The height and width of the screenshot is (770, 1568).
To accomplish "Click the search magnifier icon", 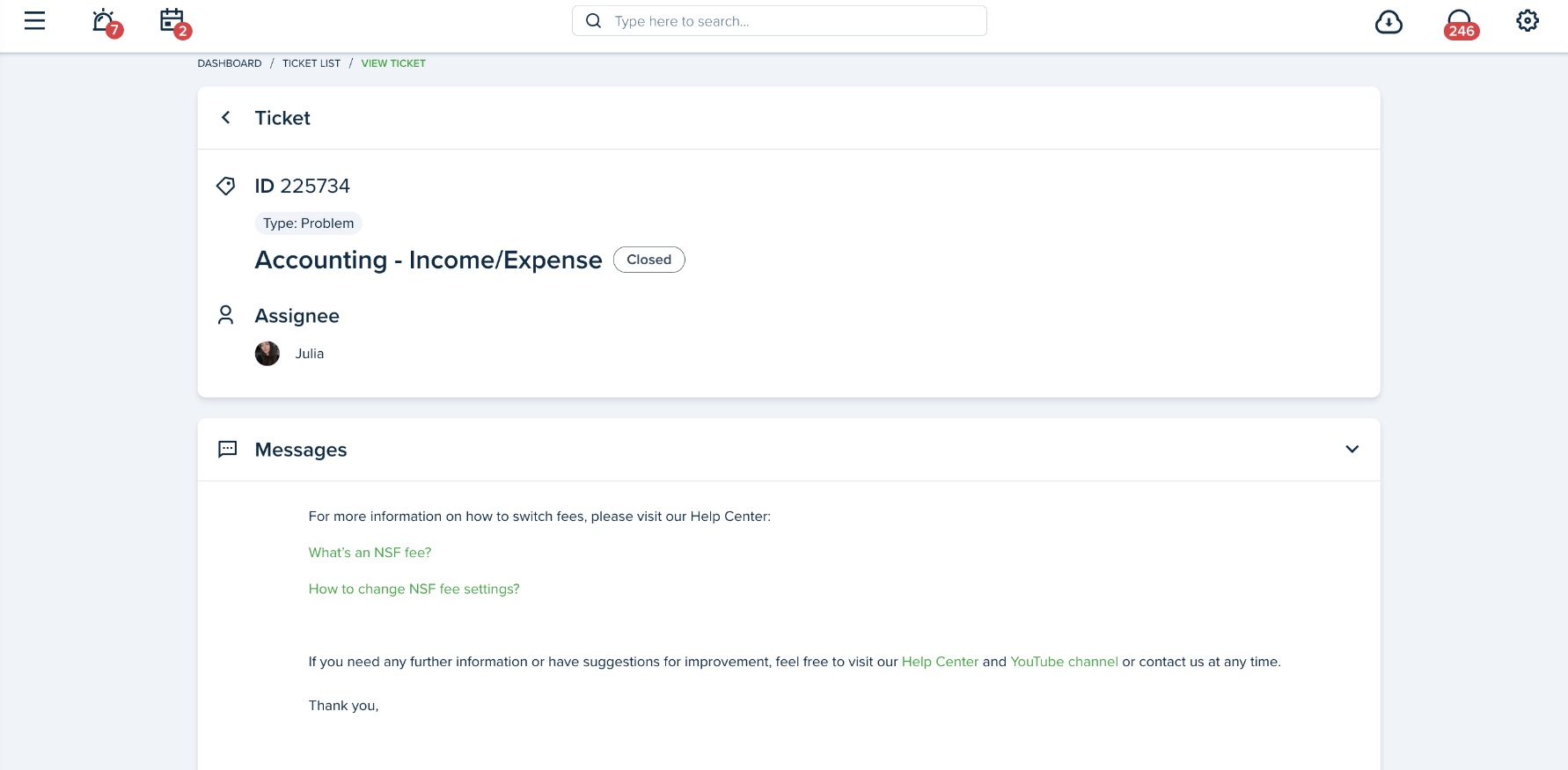I will click(x=594, y=21).
